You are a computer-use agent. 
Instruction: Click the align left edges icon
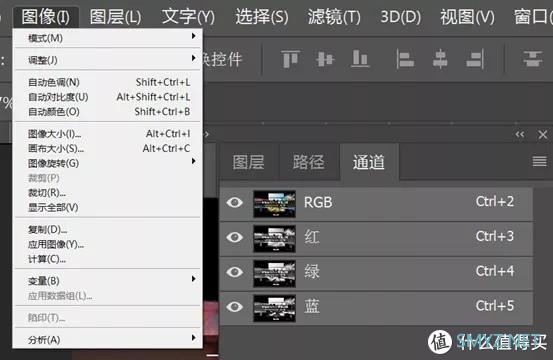coord(405,59)
